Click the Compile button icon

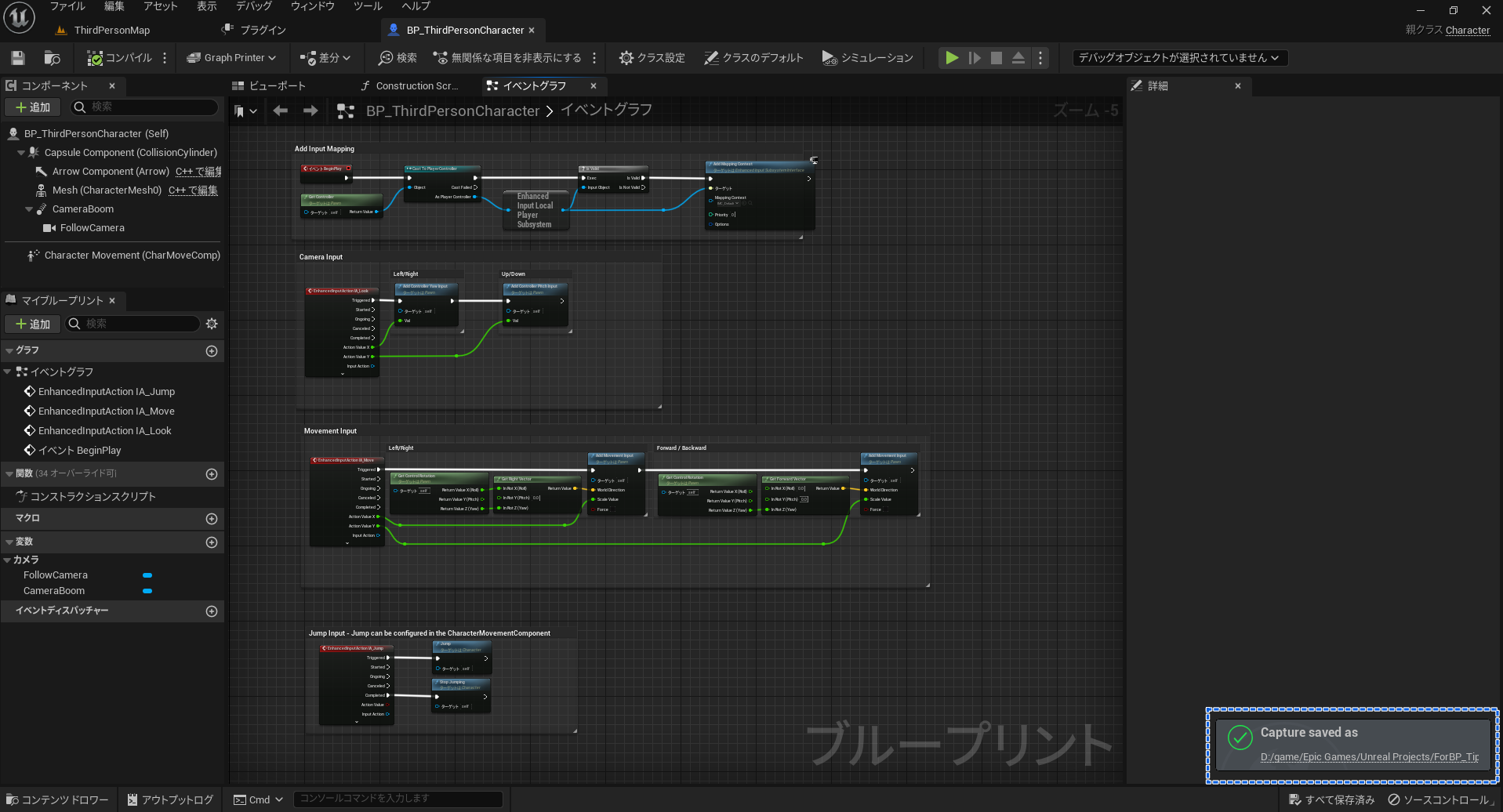tap(96, 57)
